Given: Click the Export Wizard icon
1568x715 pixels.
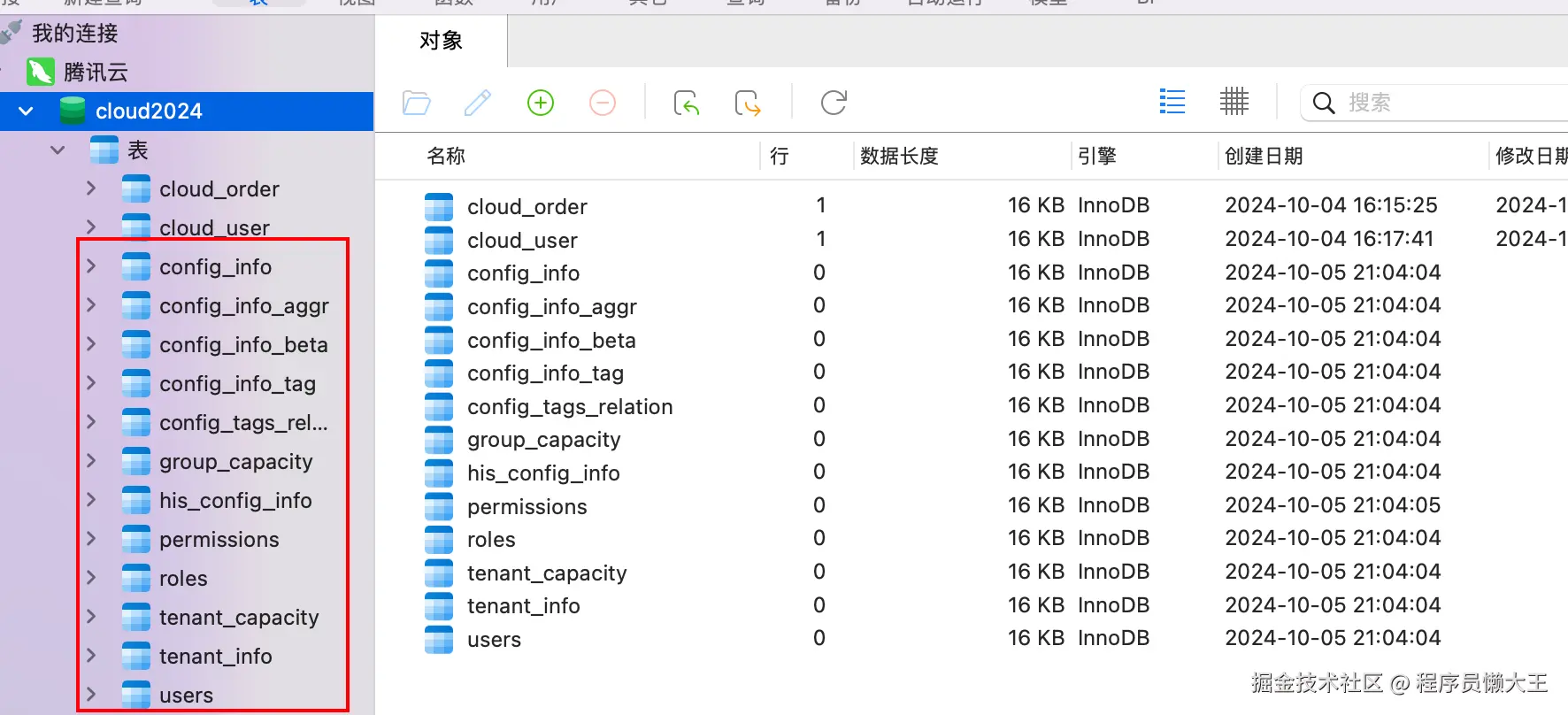Looking at the screenshot, I should [748, 103].
